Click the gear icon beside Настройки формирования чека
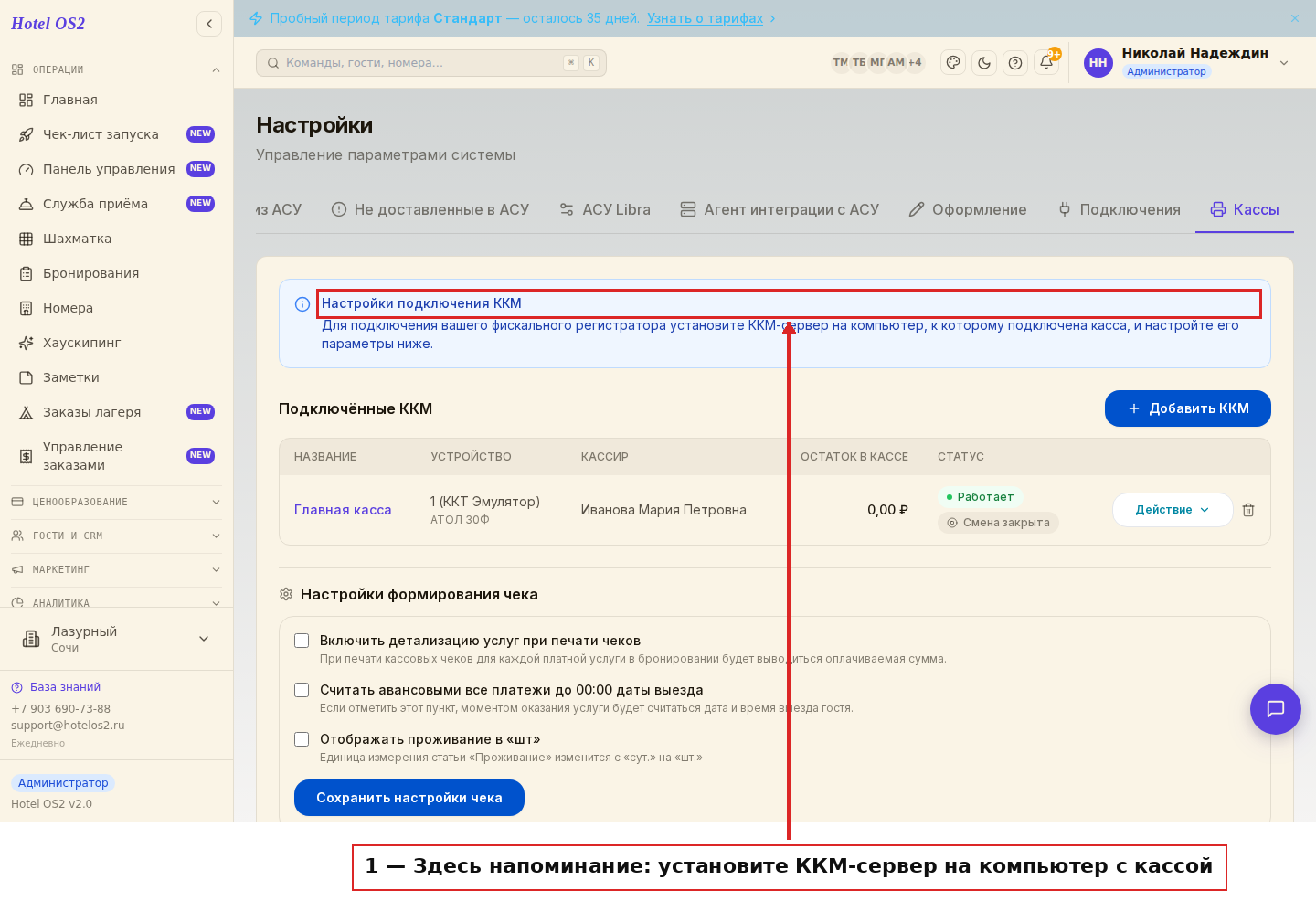This screenshot has width=1316, height=912. click(286, 594)
